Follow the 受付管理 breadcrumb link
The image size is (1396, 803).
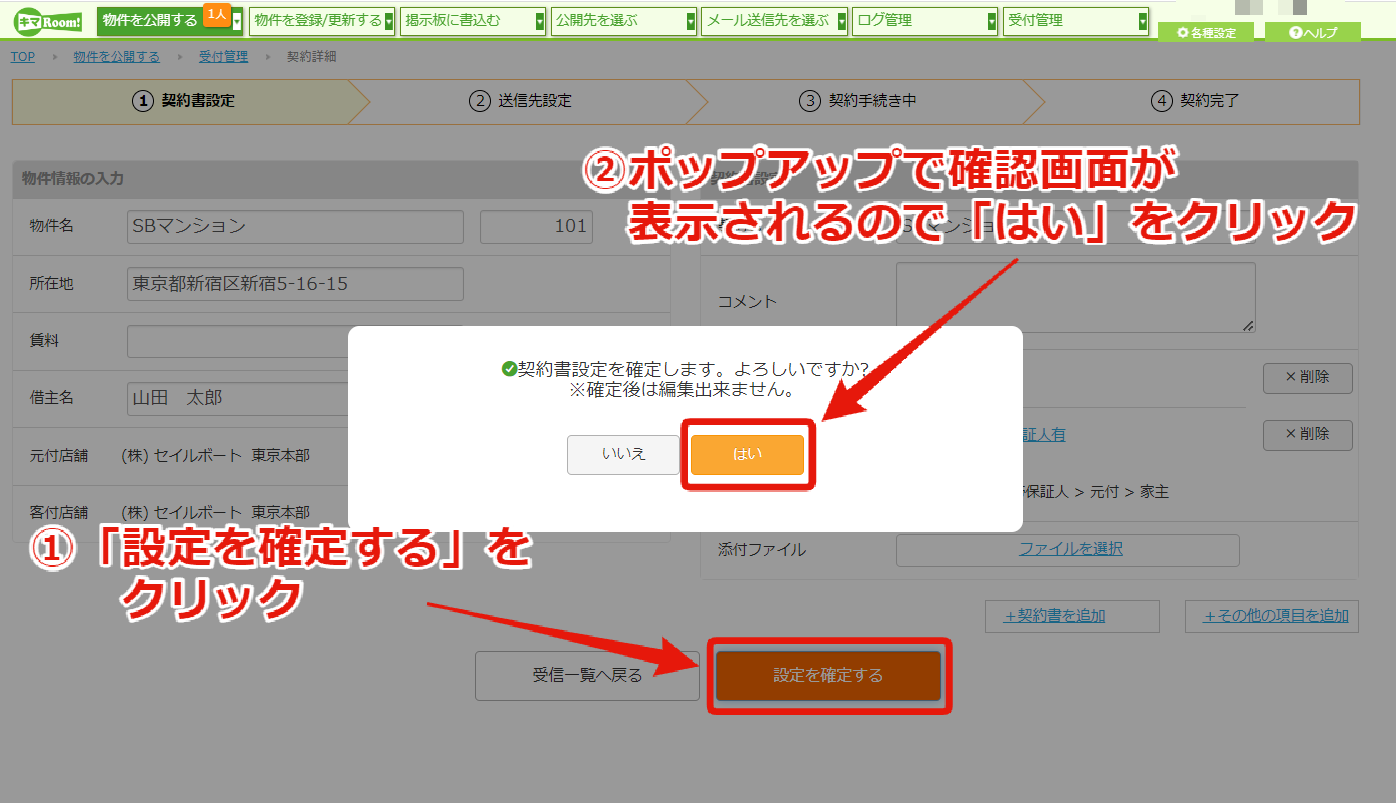223,57
